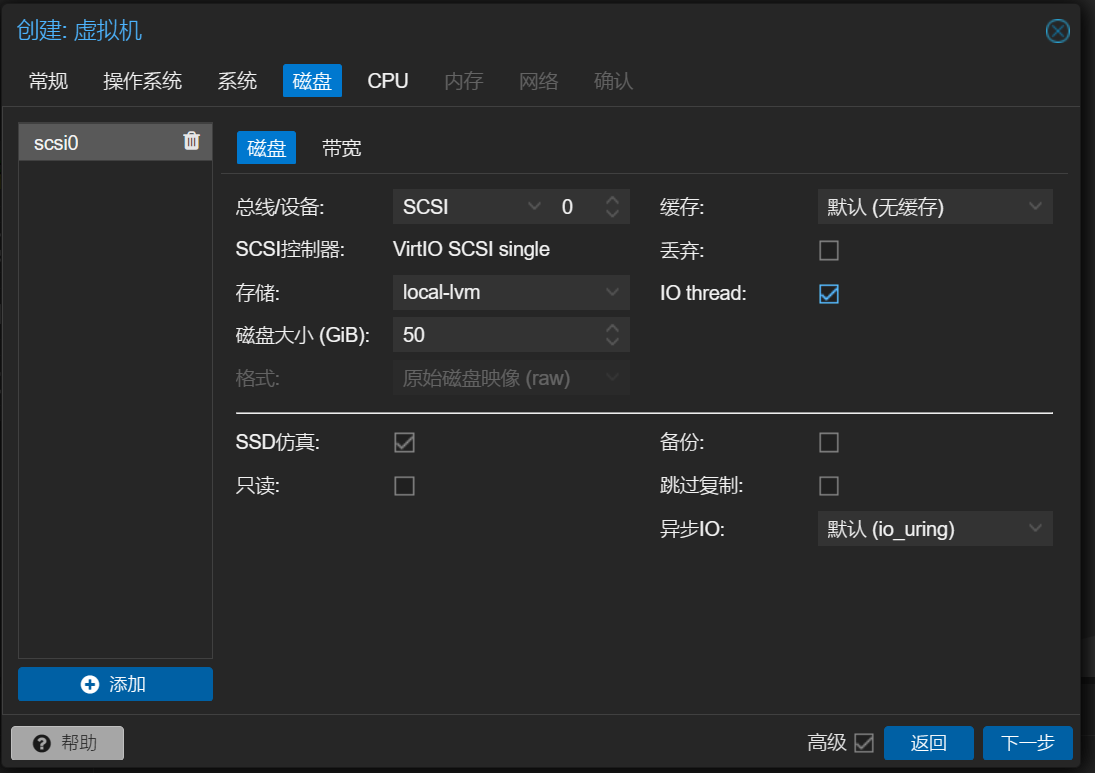The height and width of the screenshot is (773, 1095).
Task: Close the Create VM dialog
Action: (x=1057, y=31)
